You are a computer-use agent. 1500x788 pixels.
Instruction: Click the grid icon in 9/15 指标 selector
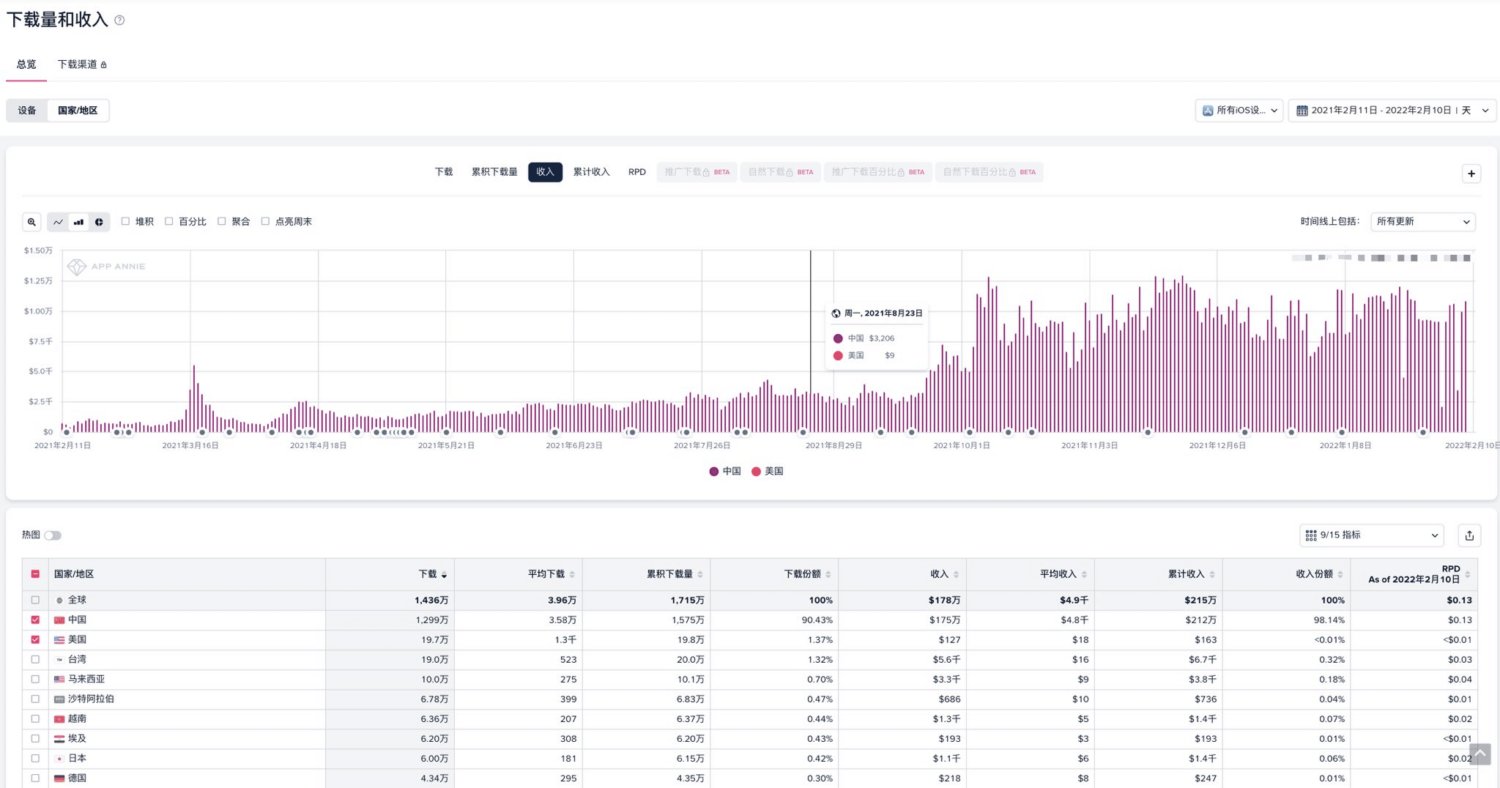[x=1311, y=535]
